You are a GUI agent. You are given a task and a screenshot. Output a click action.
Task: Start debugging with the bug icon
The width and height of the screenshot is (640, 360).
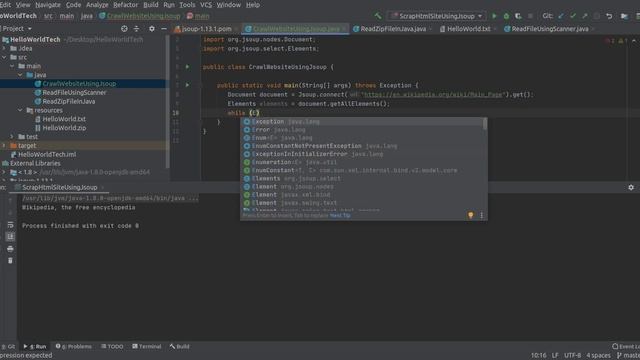click(x=506, y=16)
